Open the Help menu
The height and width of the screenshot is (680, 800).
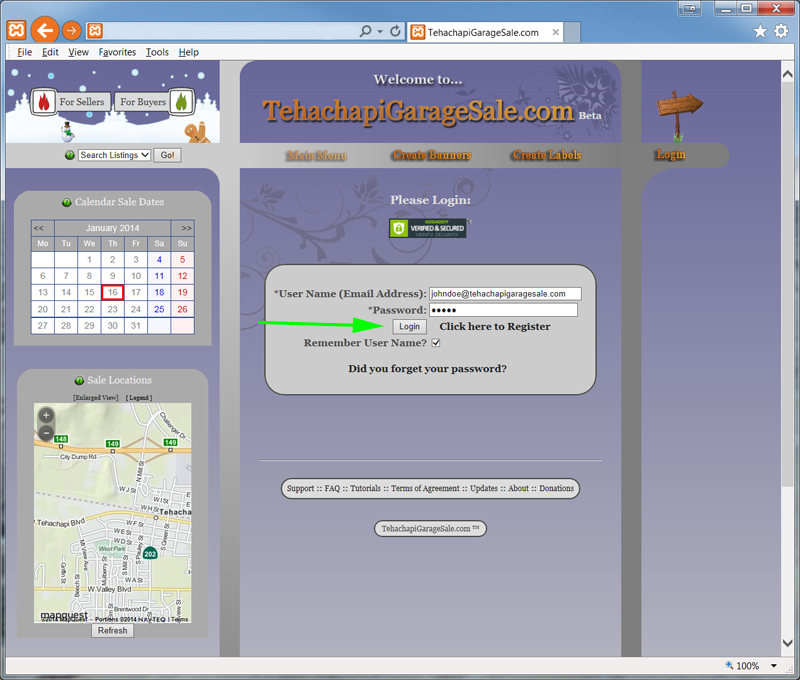pyautogui.click(x=189, y=52)
